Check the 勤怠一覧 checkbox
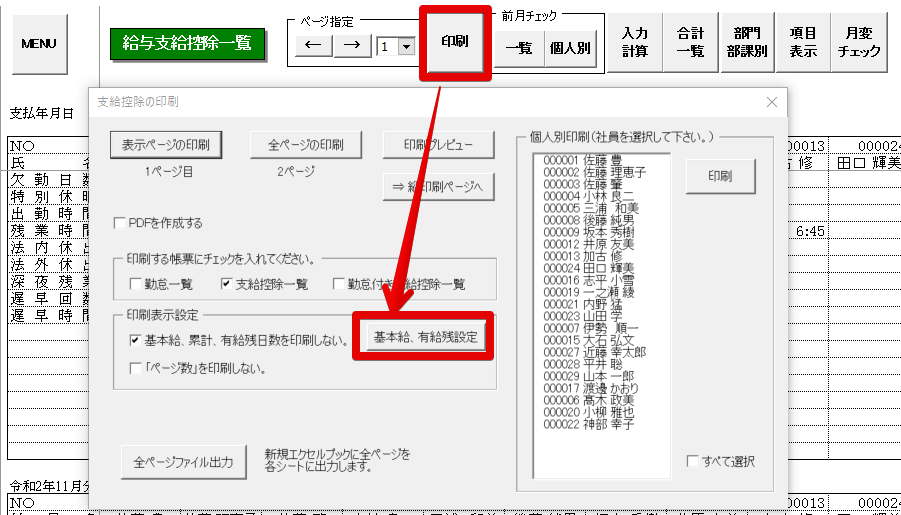Screen dimensions: 901x515 click(134, 284)
